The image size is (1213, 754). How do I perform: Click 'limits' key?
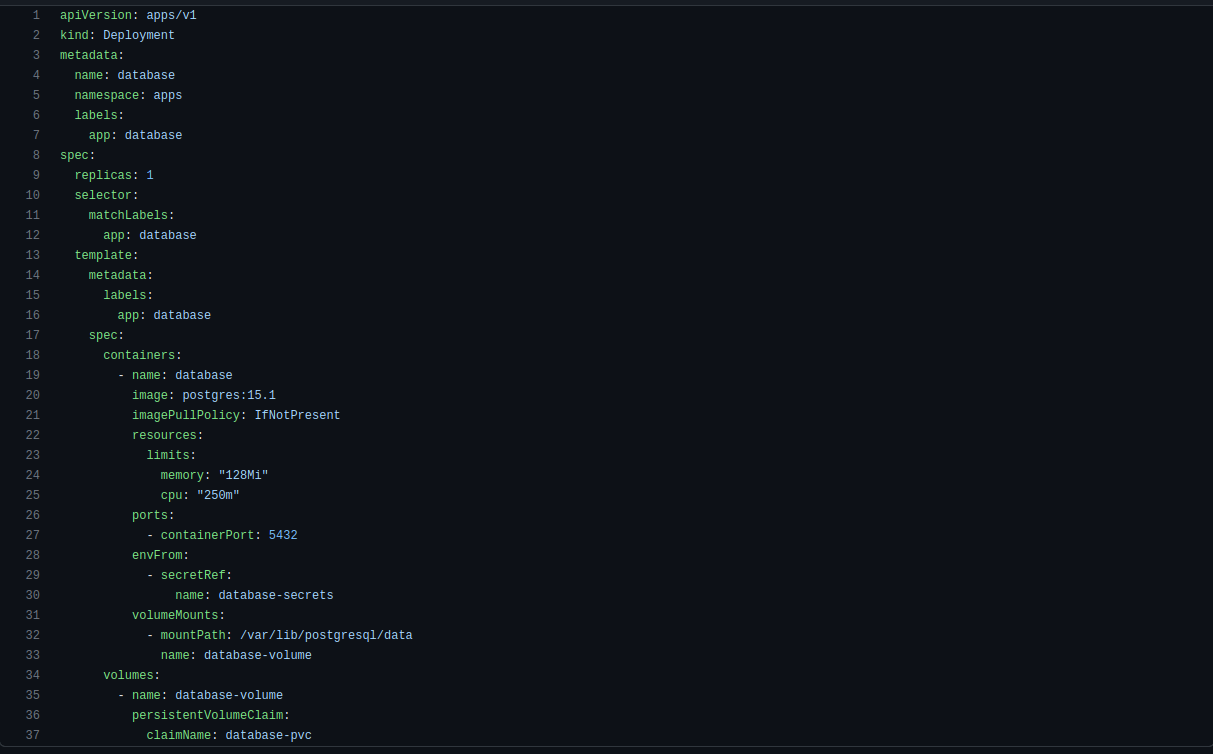(x=168, y=455)
